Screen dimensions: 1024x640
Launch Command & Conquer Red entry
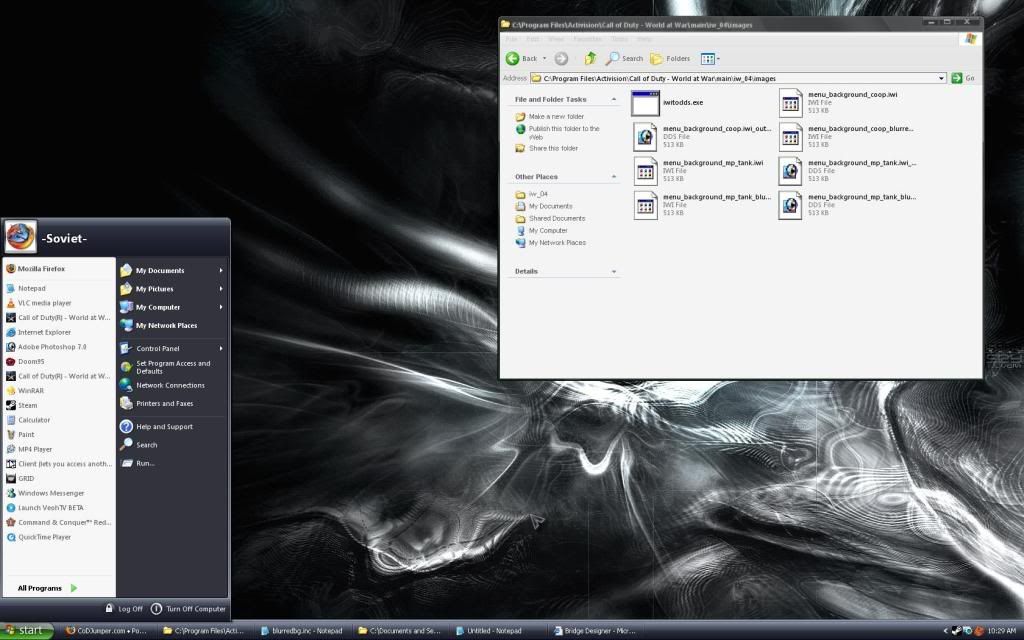(59, 522)
